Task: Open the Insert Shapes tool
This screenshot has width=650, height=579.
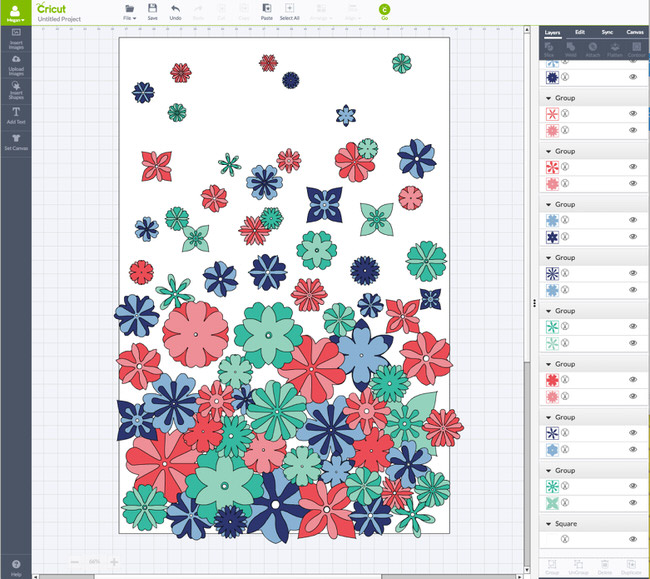Action: point(16,90)
